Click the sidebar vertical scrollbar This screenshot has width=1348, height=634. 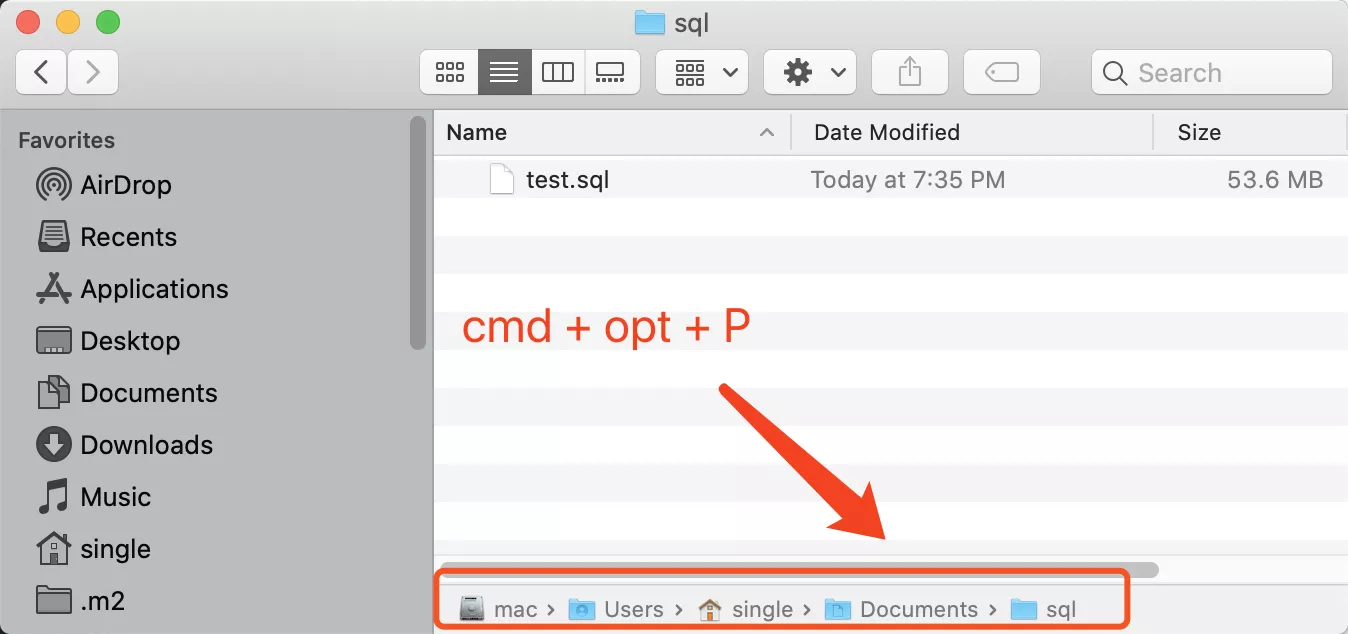418,233
